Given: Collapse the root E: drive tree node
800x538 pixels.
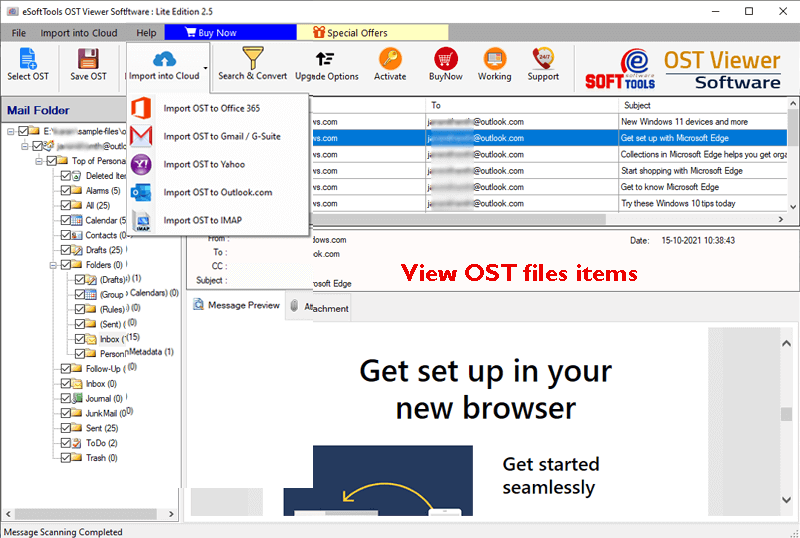Looking at the screenshot, I should pos(10,132).
